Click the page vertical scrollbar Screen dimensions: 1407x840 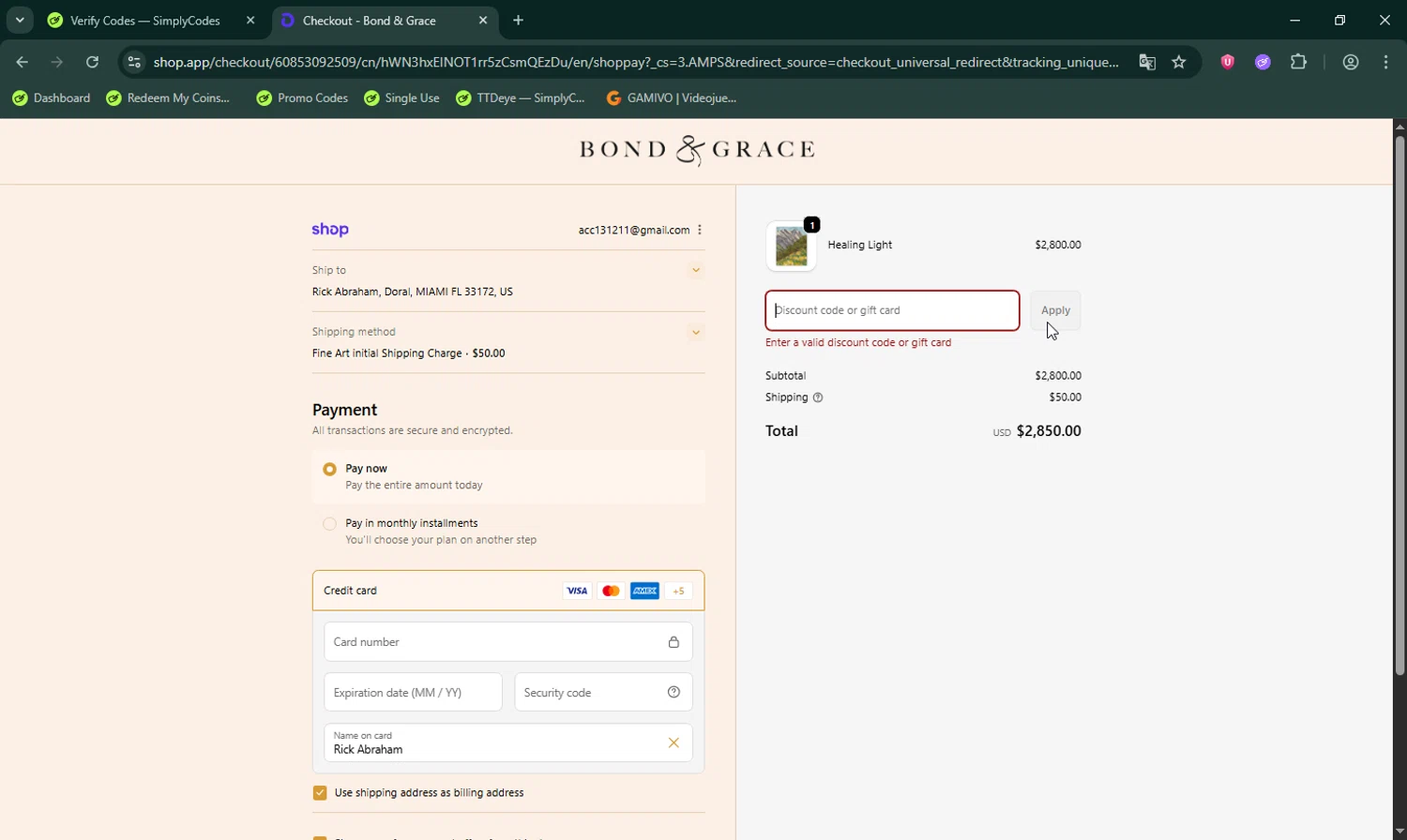pos(1399,405)
